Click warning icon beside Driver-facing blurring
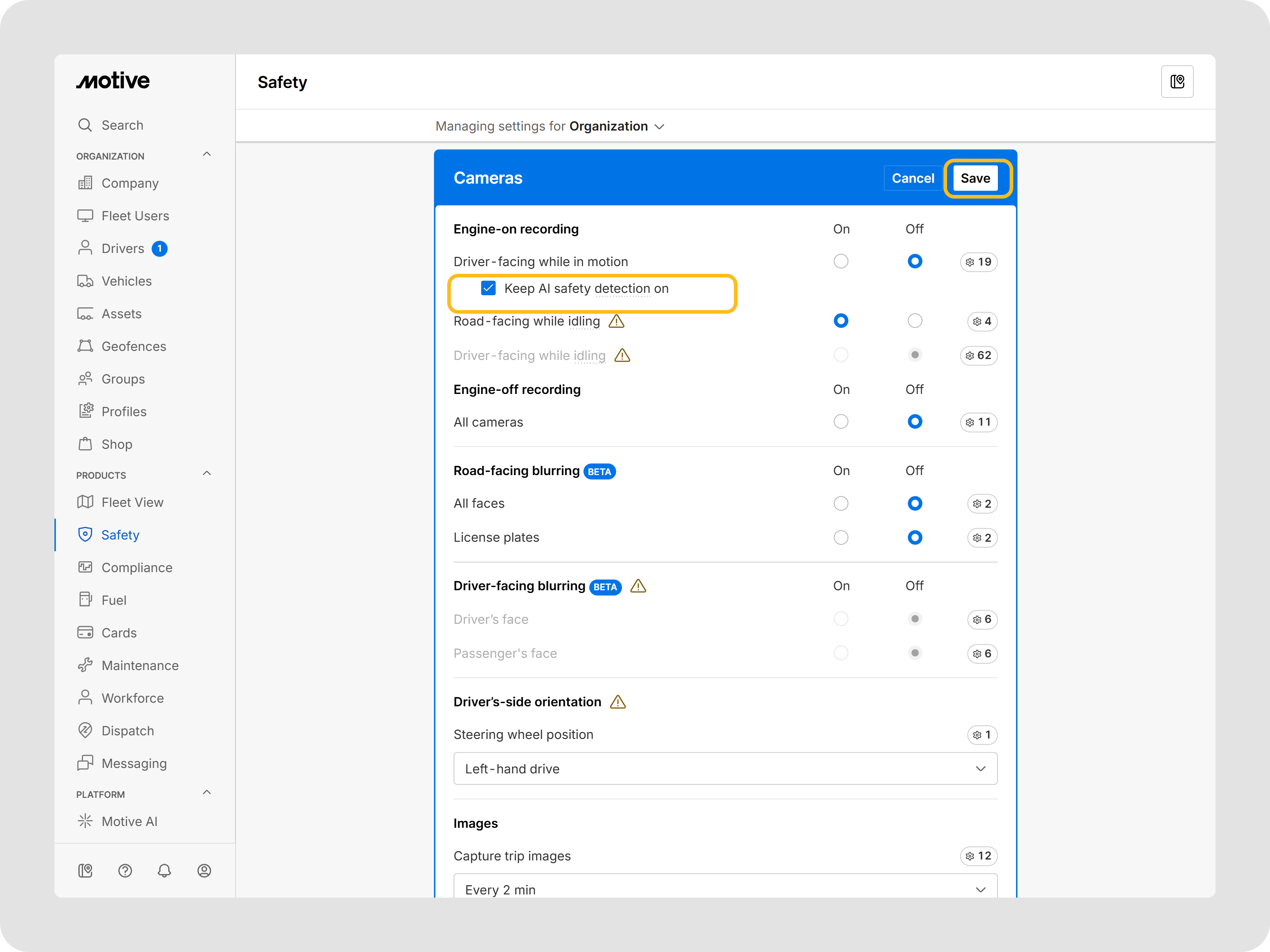 click(638, 586)
